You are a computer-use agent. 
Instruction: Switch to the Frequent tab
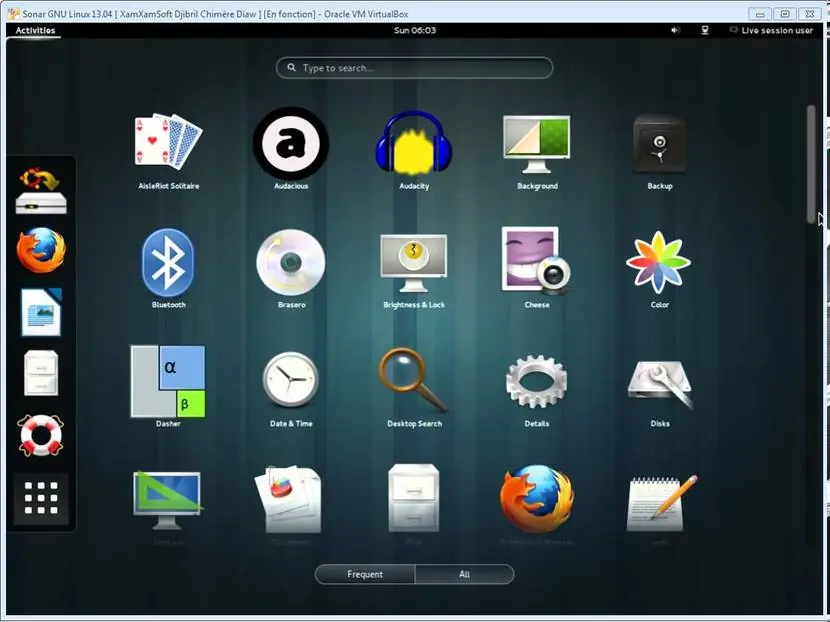pos(365,574)
